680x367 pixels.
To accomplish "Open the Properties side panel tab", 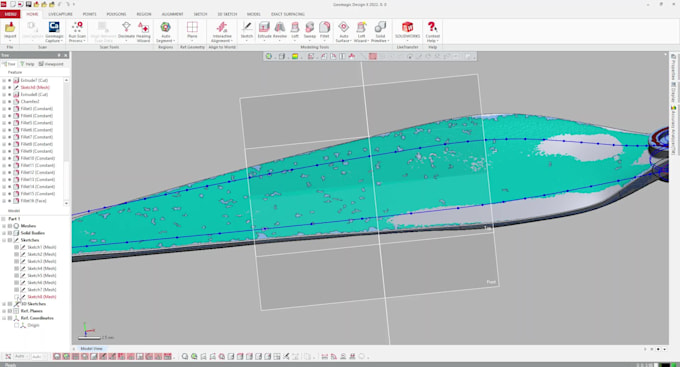I will [673, 67].
